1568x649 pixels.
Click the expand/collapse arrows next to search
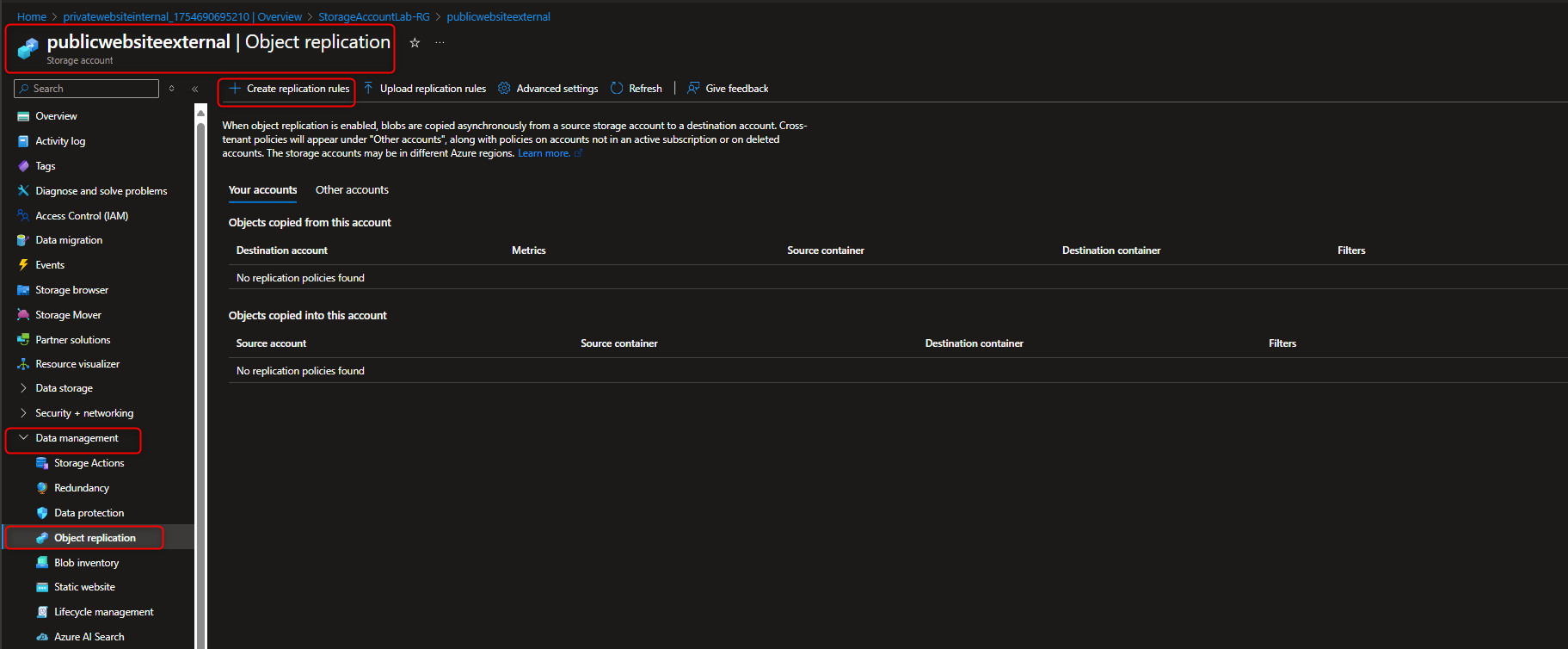pyautogui.click(x=172, y=89)
